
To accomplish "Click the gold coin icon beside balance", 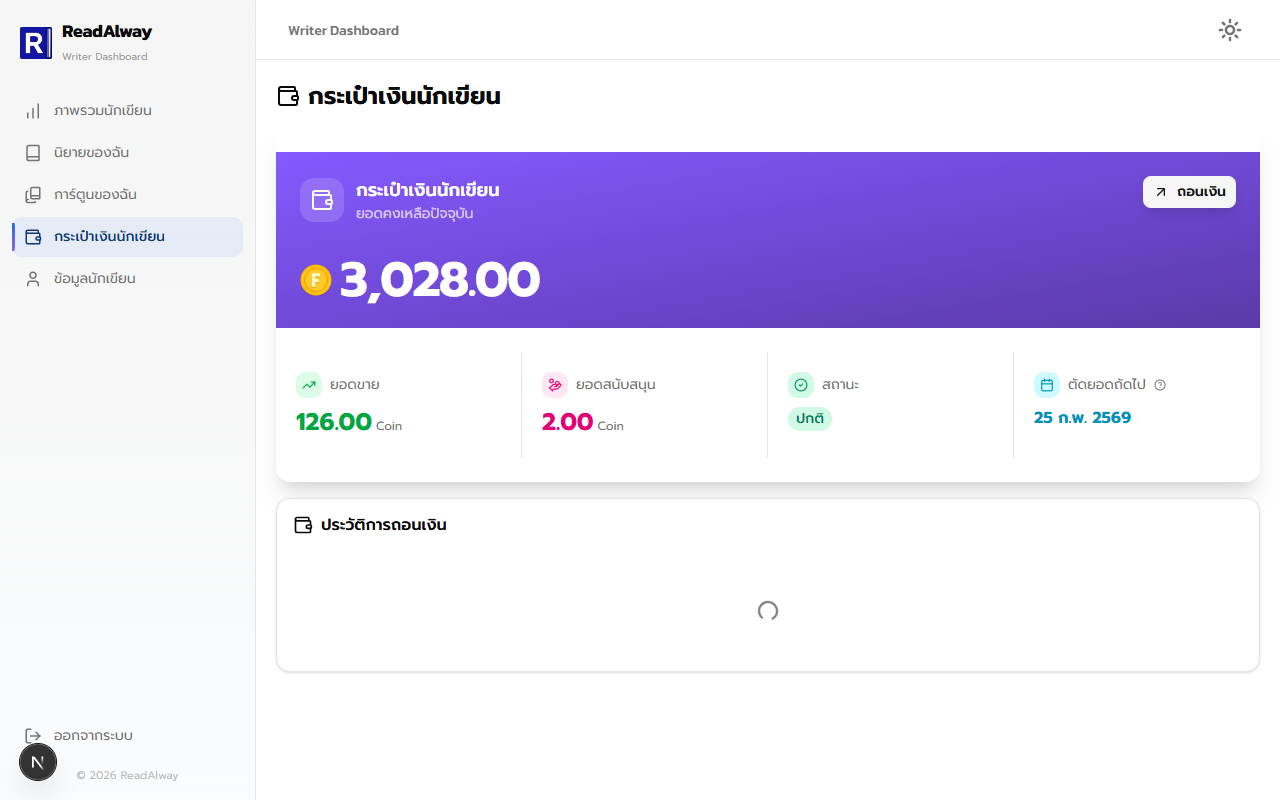I will point(316,280).
